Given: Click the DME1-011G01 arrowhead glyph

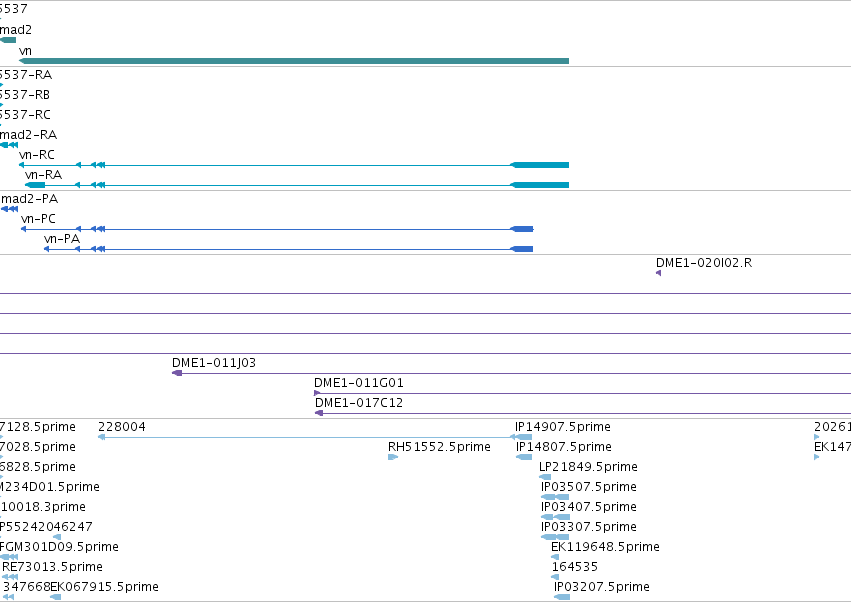Looking at the screenshot, I should (317, 393).
